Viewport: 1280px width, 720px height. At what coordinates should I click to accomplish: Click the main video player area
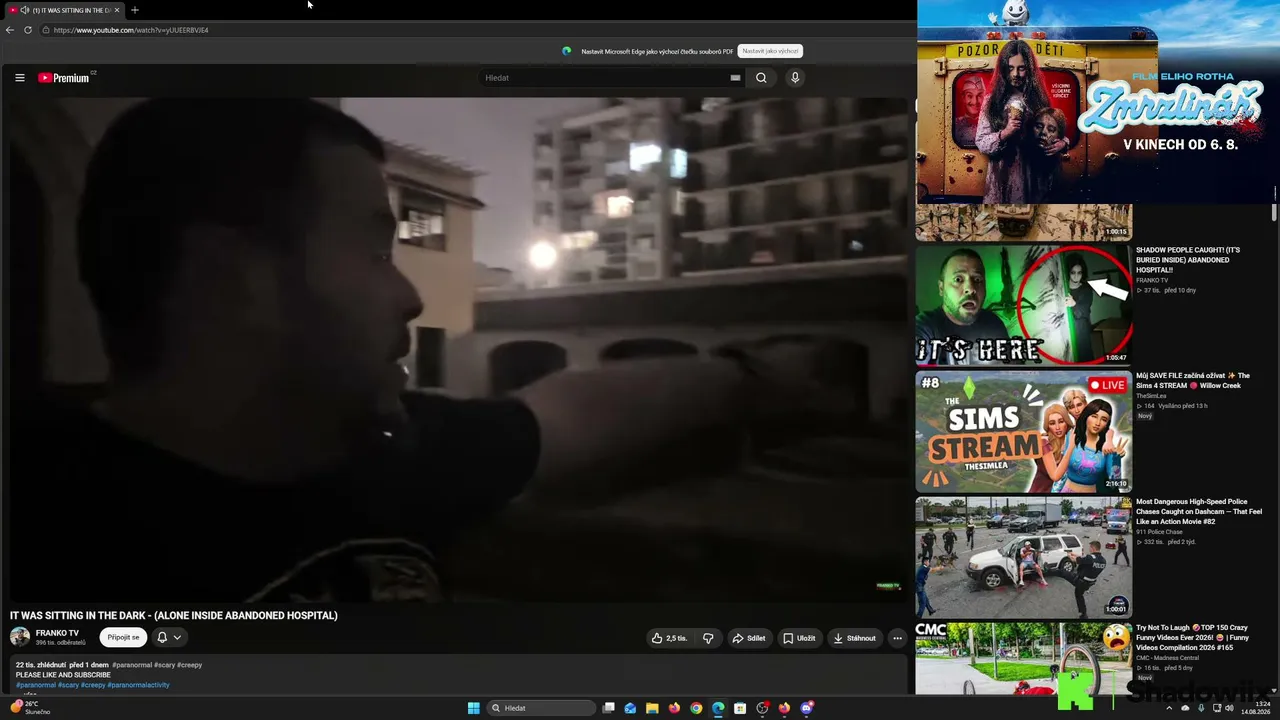458,350
